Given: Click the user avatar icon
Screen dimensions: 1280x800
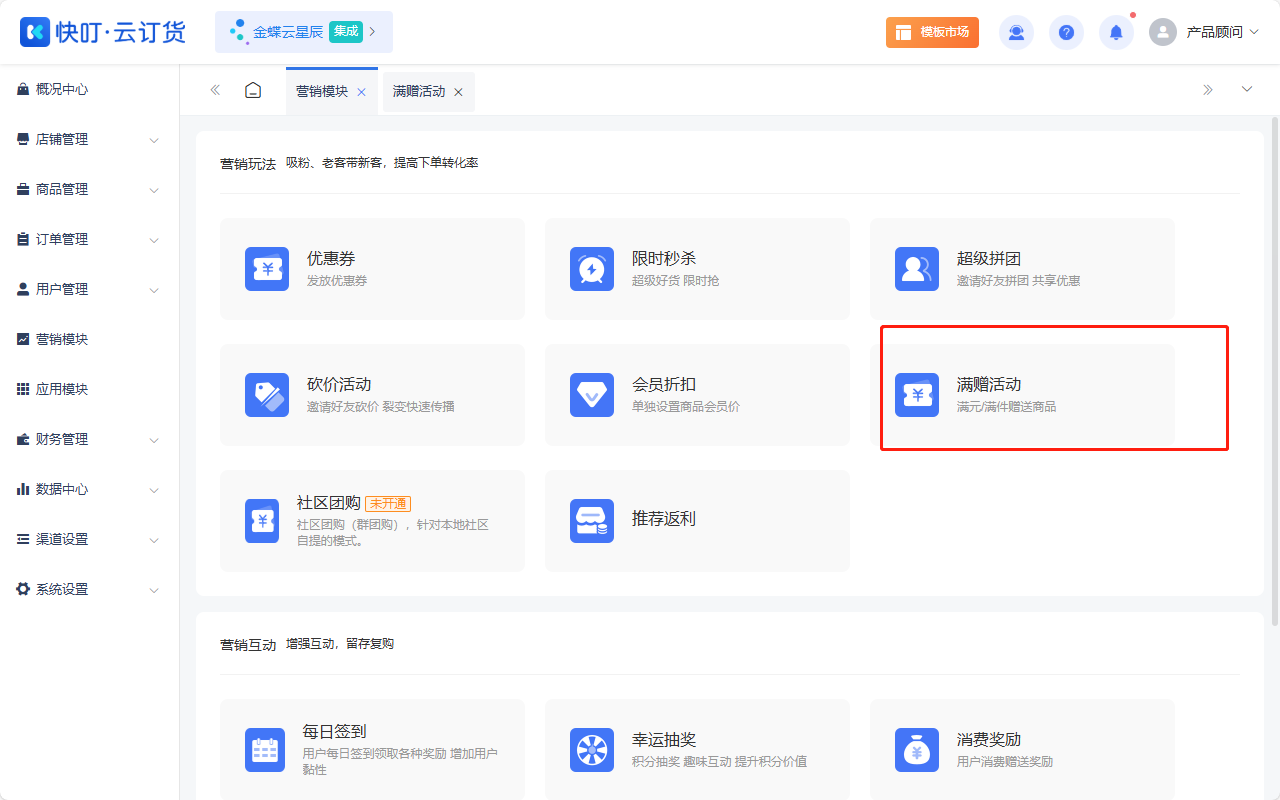Looking at the screenshot, I should (x=1163, y=32).
